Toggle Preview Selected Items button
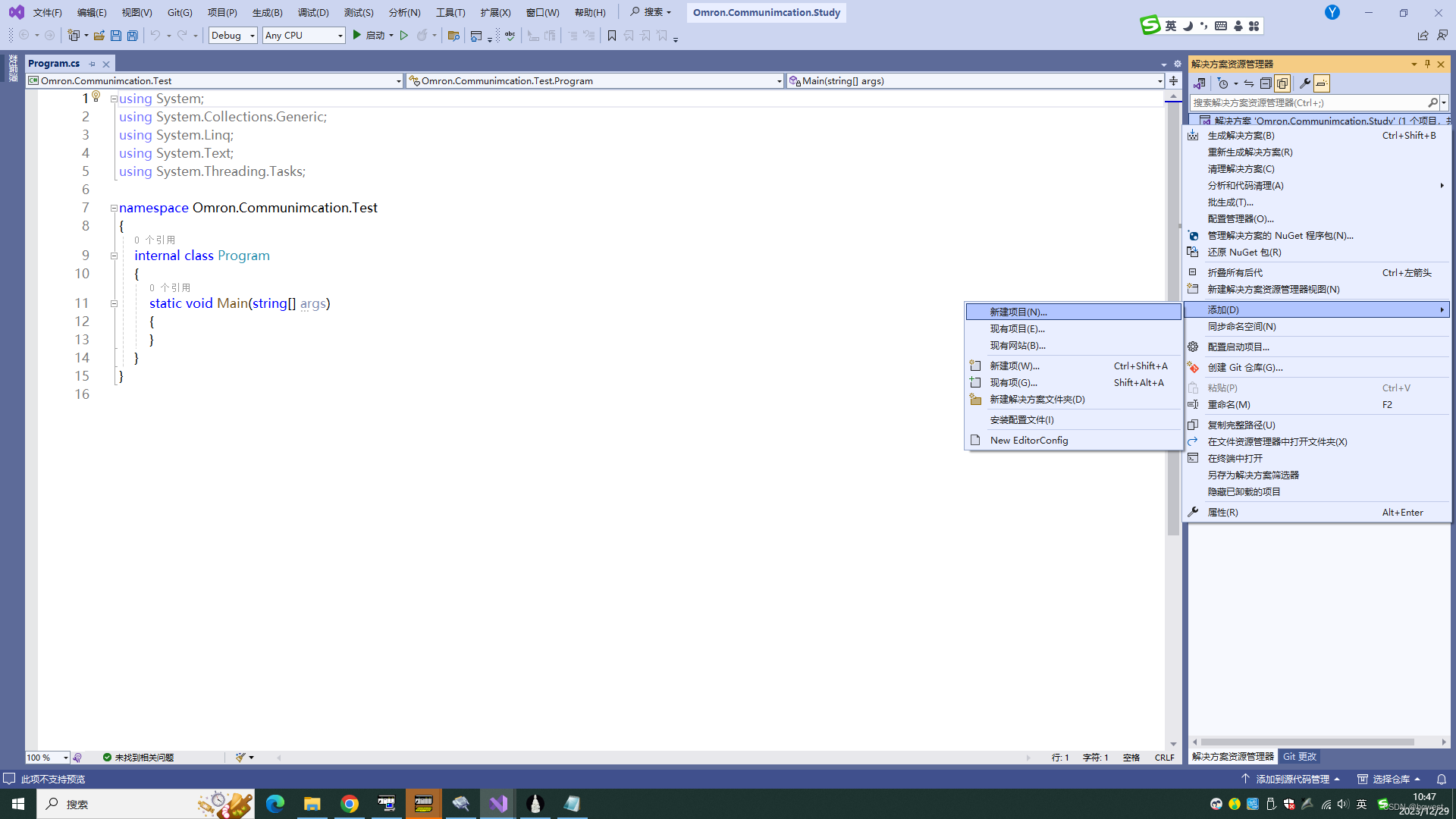Screen dimensions: 1456x819 click(x=1322, y=83)
